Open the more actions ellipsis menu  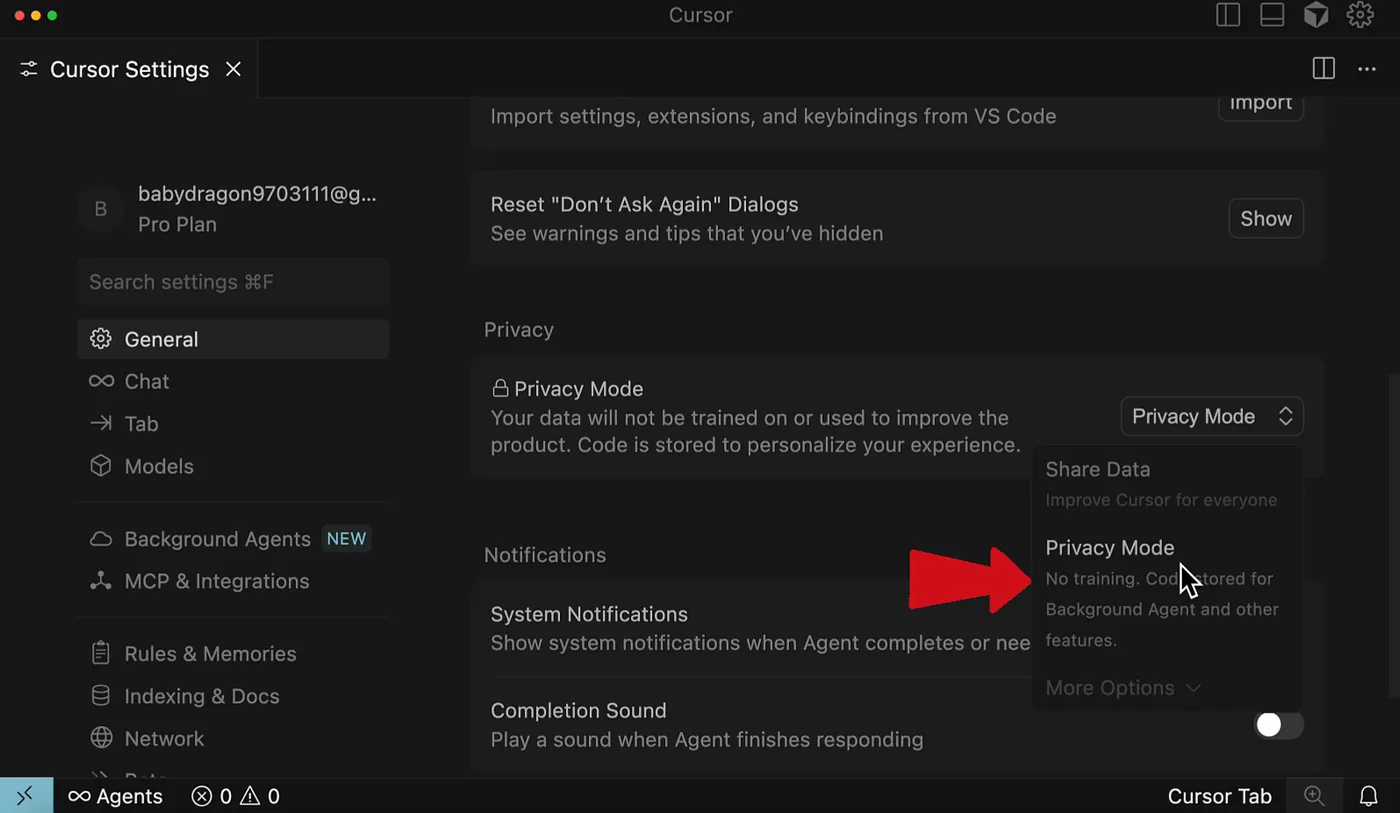click(1367, 69)
